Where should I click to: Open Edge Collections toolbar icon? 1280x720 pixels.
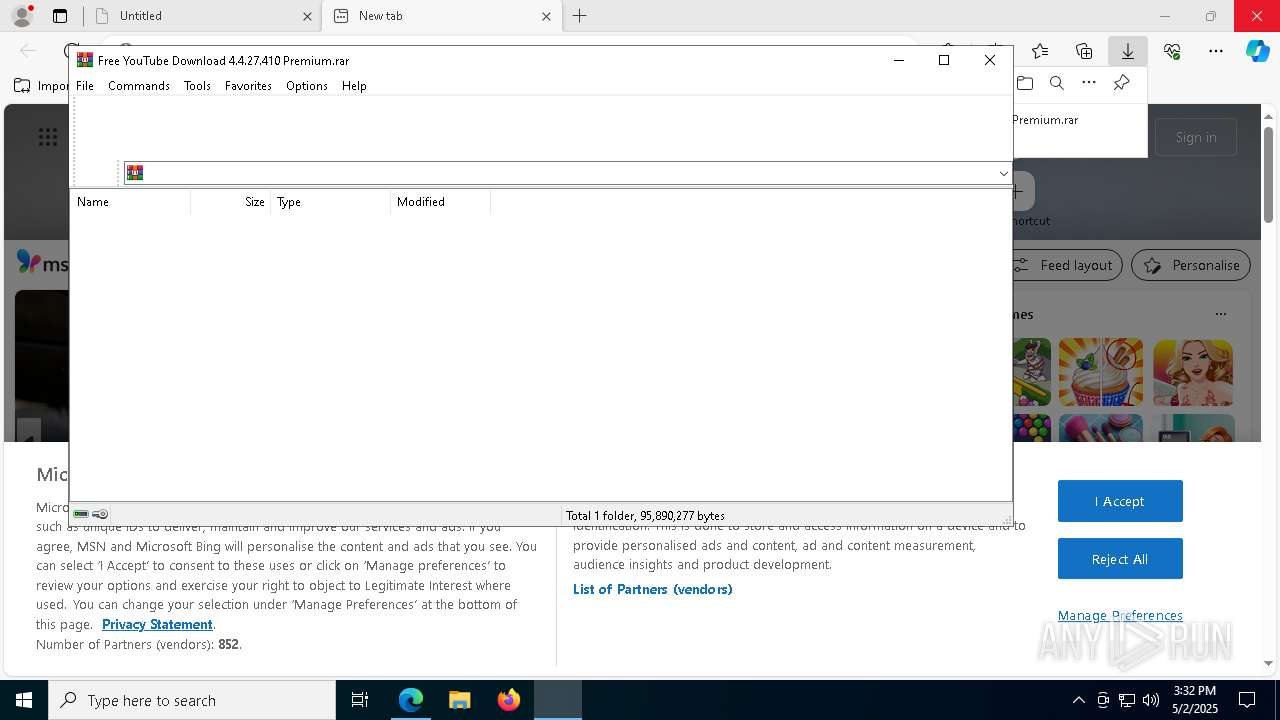click(1084, 51)
